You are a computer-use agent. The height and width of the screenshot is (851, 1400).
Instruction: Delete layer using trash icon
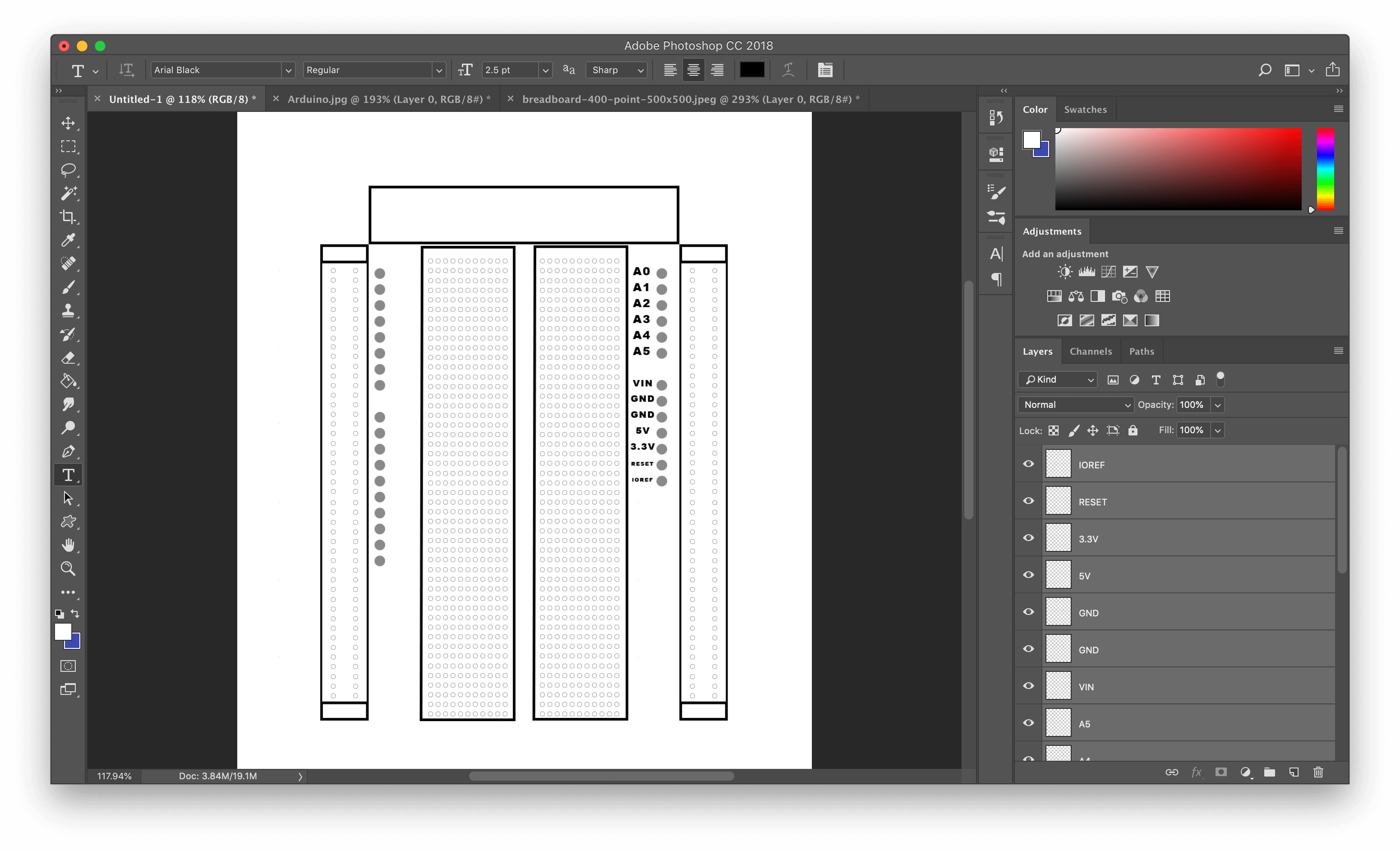pyautogui.click(x=1318, y=772)
